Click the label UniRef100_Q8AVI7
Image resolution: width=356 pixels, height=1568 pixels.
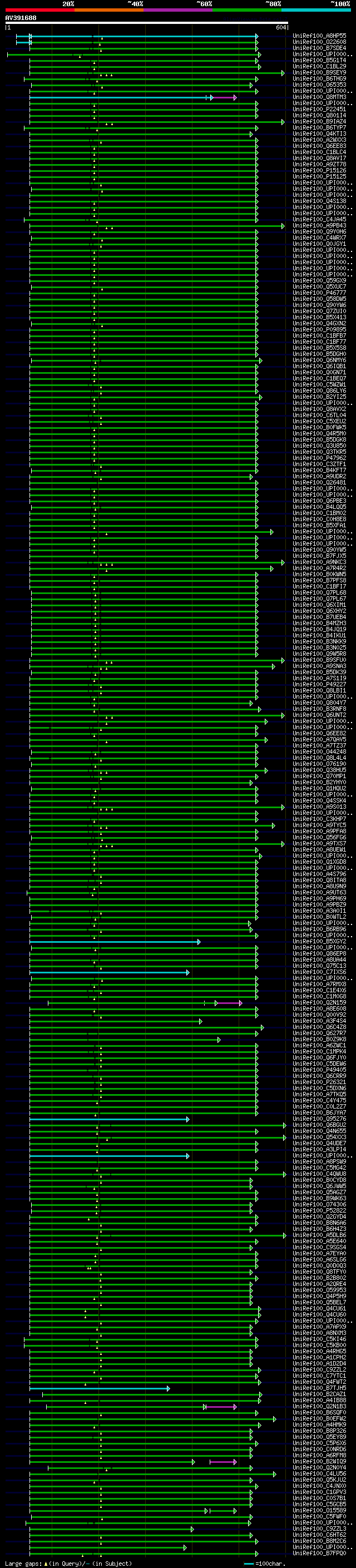click(x=319, y=159)
